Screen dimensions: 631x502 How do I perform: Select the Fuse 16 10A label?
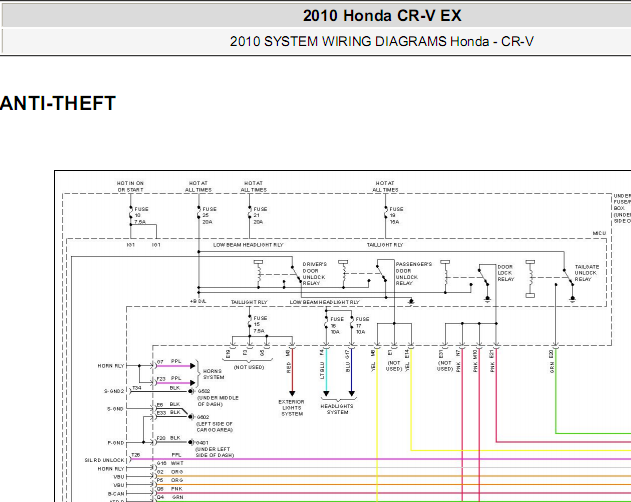337,325
